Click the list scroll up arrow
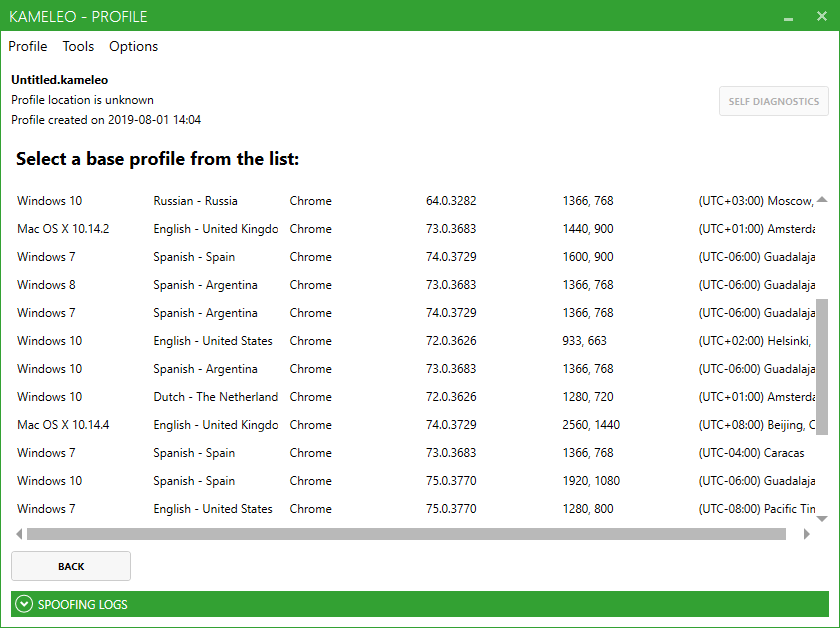The image size is (840, 628). 822,200
